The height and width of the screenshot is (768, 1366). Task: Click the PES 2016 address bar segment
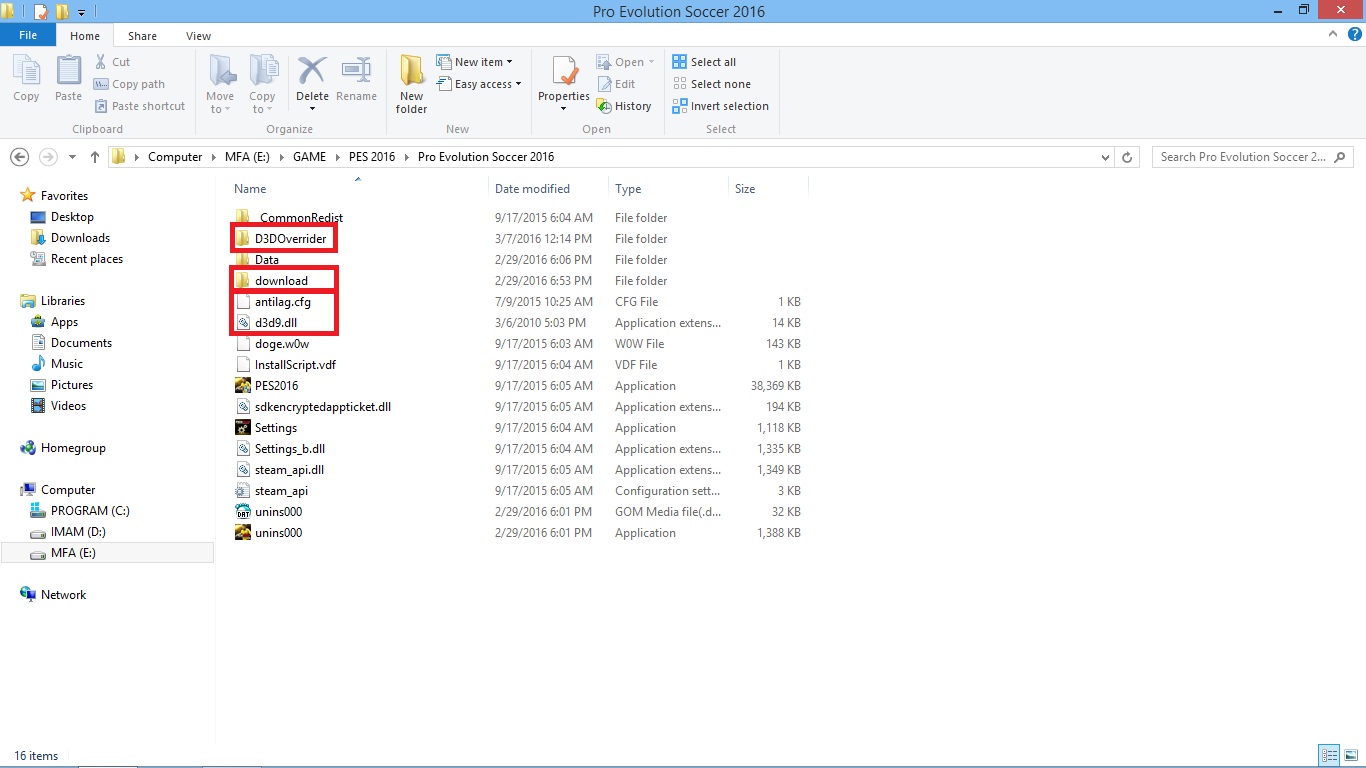(371, 157)
